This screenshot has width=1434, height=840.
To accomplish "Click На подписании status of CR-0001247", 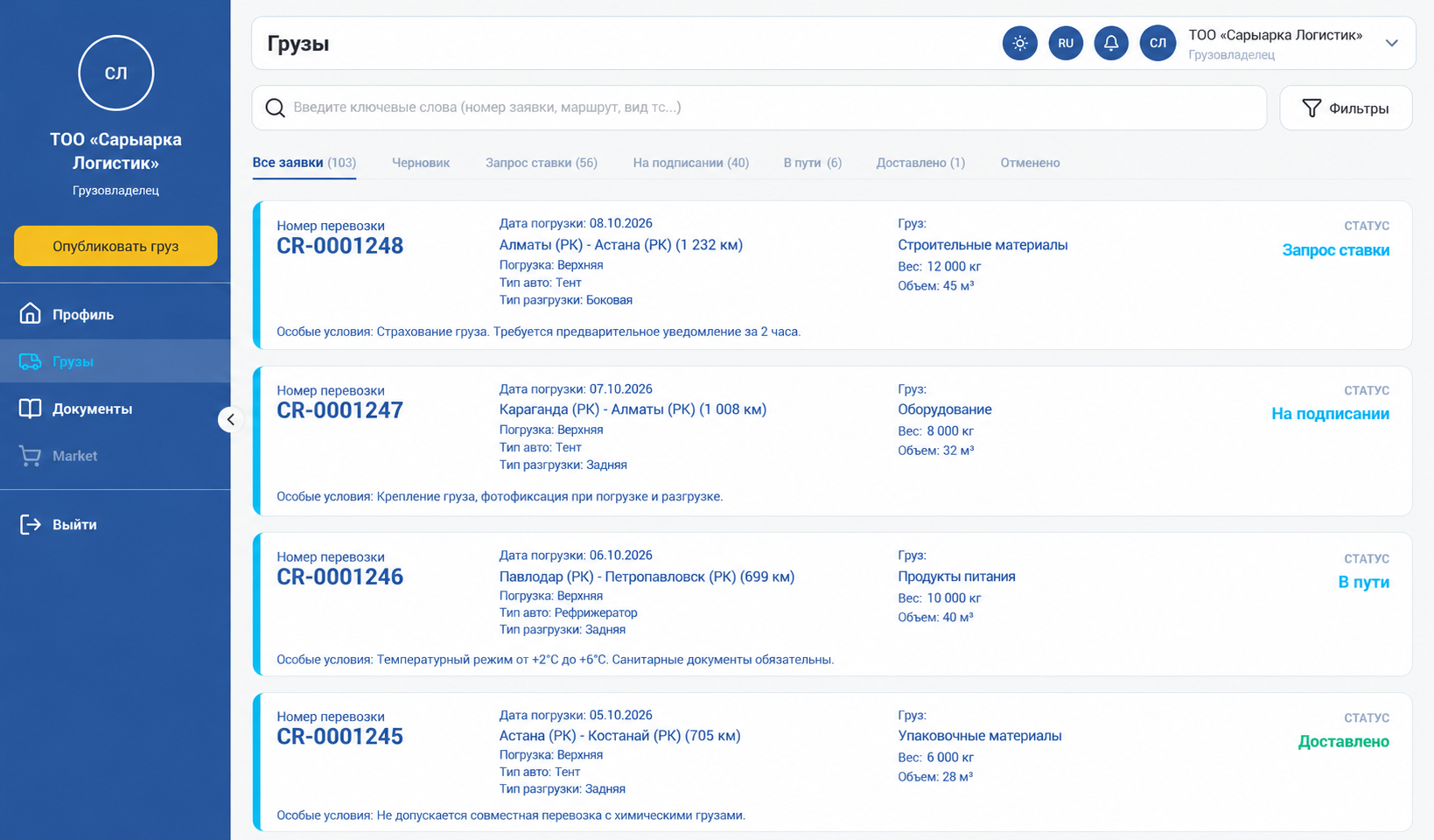I will point(1330,414).
